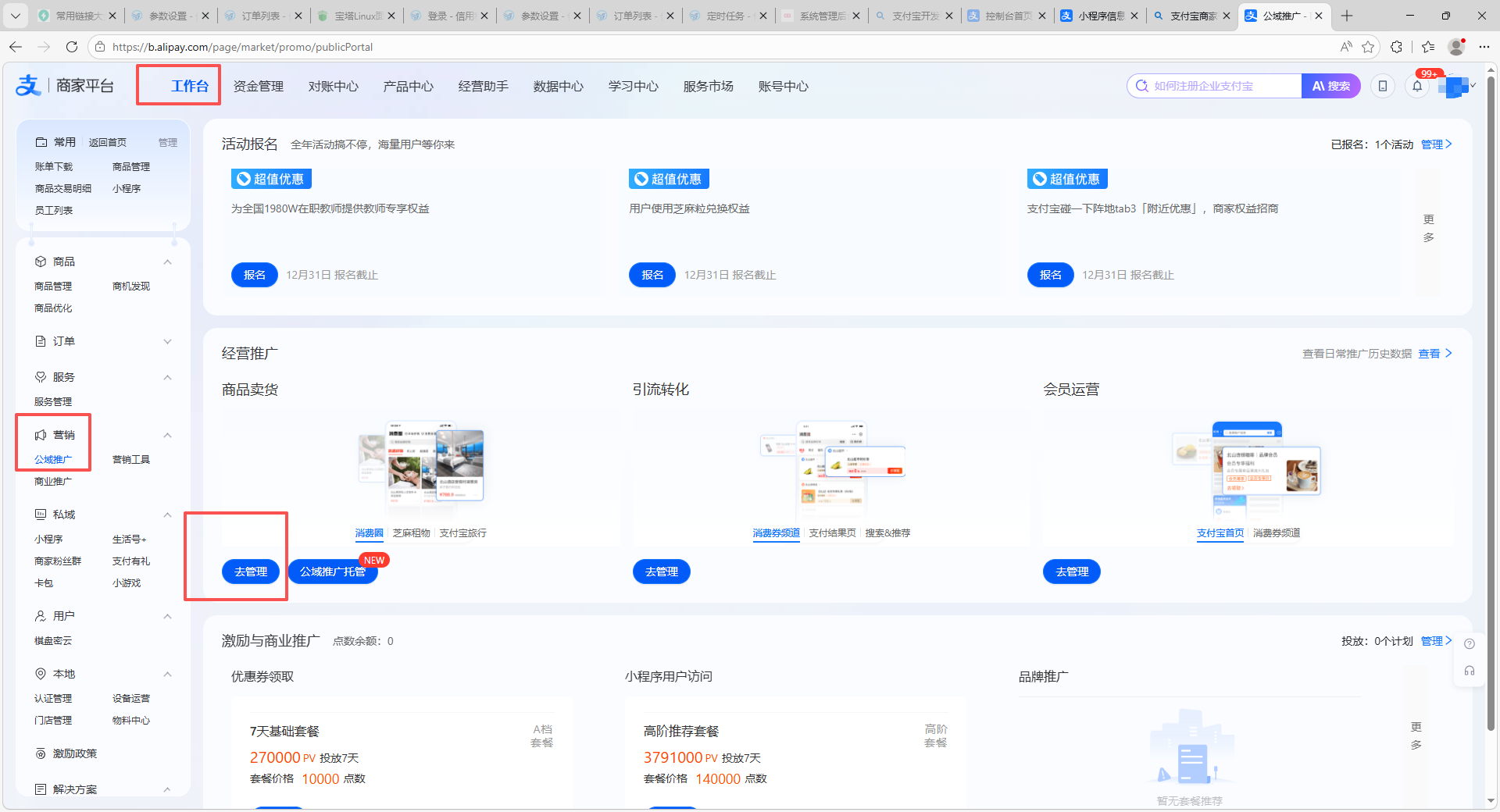Screen dimensions: 1500x812
Task: Click 去管理 button under 商品卖货
Action: (251, 572)
